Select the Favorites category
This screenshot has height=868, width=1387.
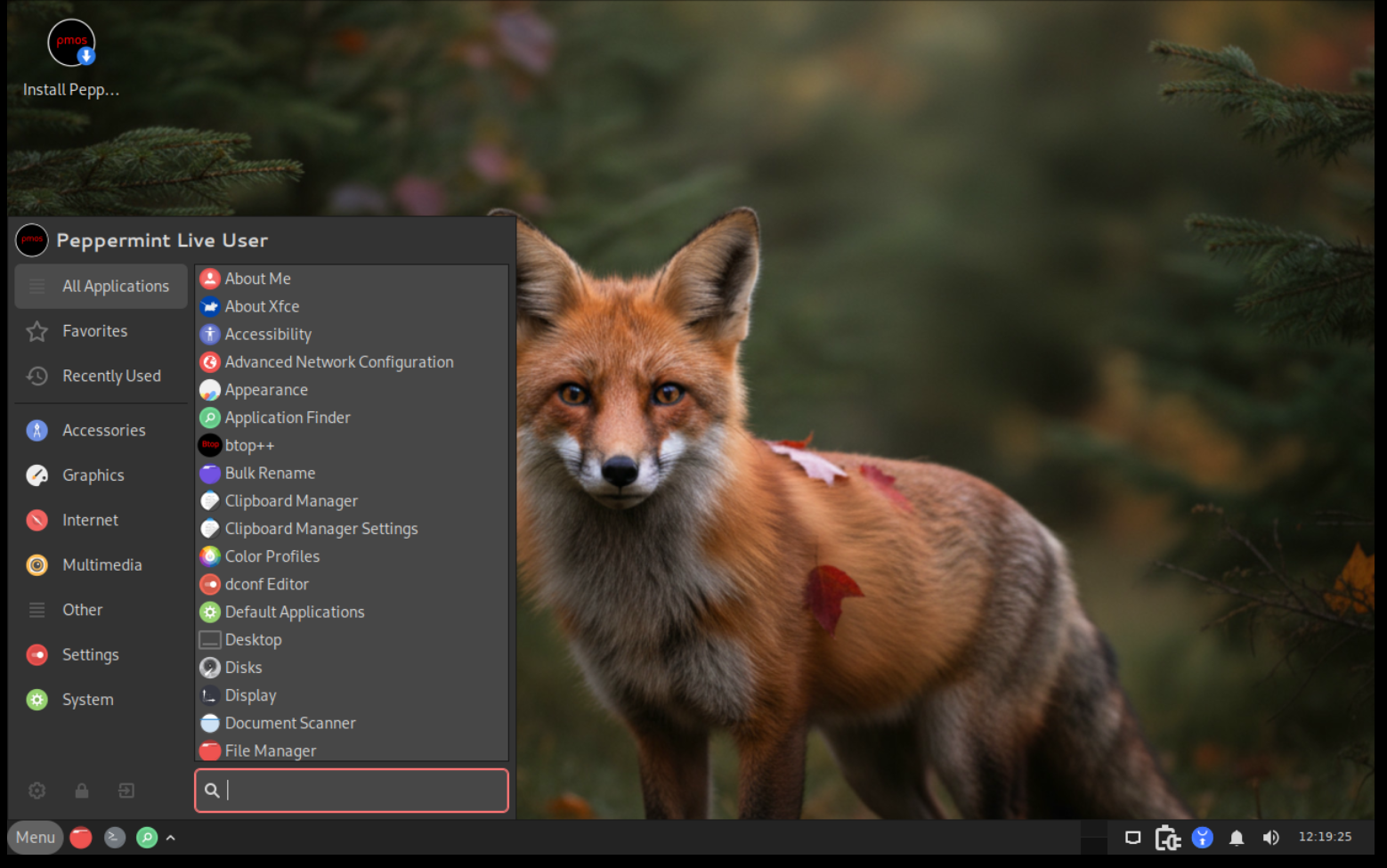click(x=94, y=331)
